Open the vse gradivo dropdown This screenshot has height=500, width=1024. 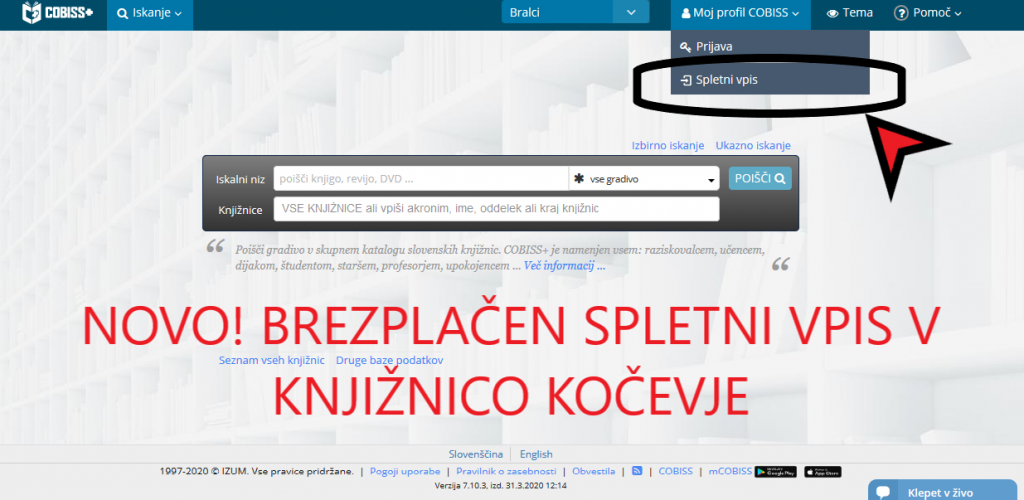click(x=644, y=179)
